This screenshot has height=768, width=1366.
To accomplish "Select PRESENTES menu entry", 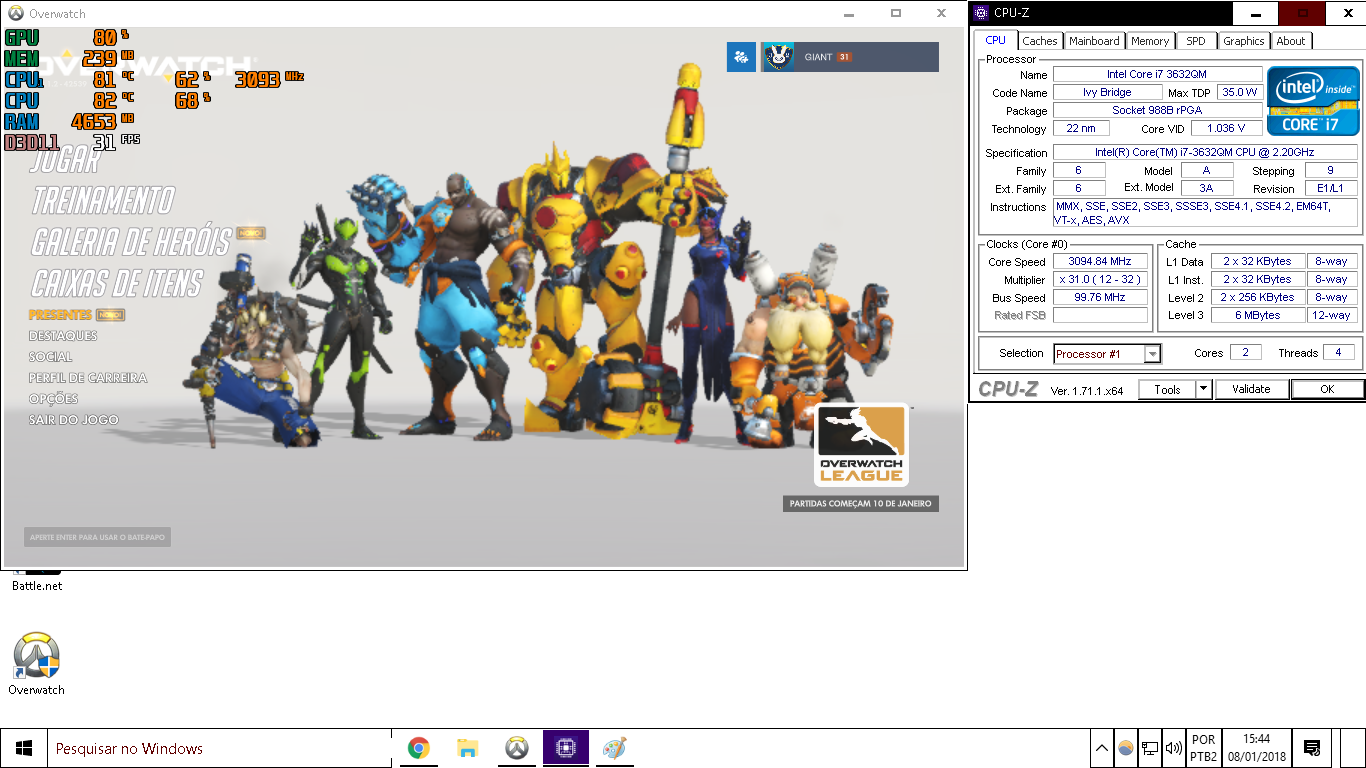I will [60, 315].
